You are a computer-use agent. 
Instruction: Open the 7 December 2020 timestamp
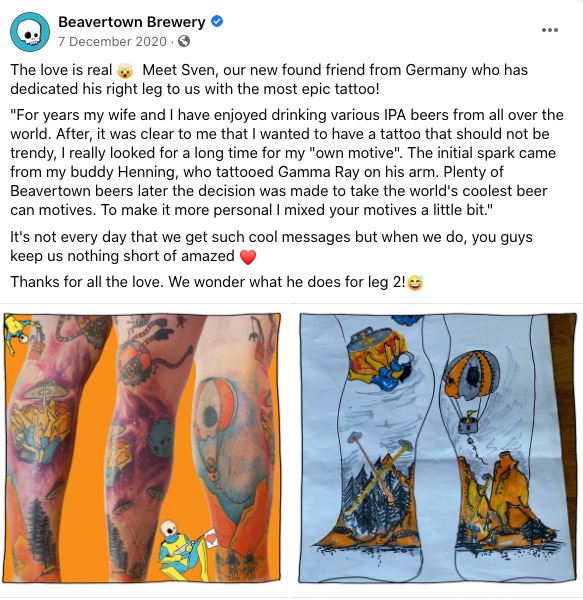112,41
